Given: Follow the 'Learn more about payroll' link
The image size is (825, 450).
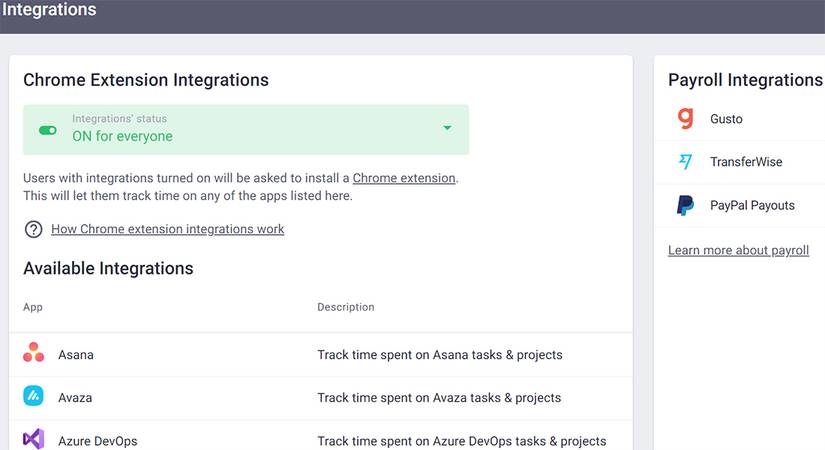Looking at the screenshot, I should point(738,250).
